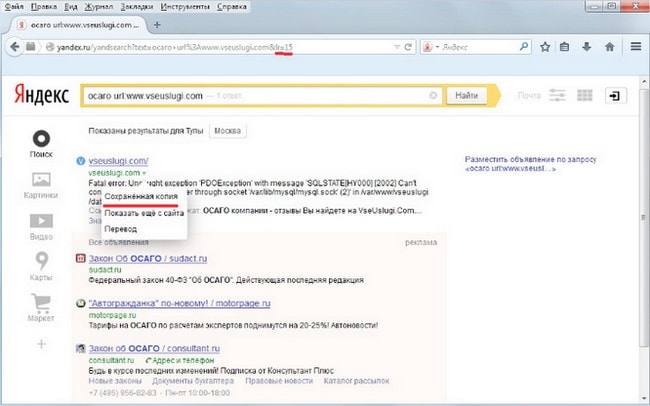Choose Сохранённая копия from the popup menu
Image resolution: width=650 pixels, height=406 pixels.
tap(141, 197)
